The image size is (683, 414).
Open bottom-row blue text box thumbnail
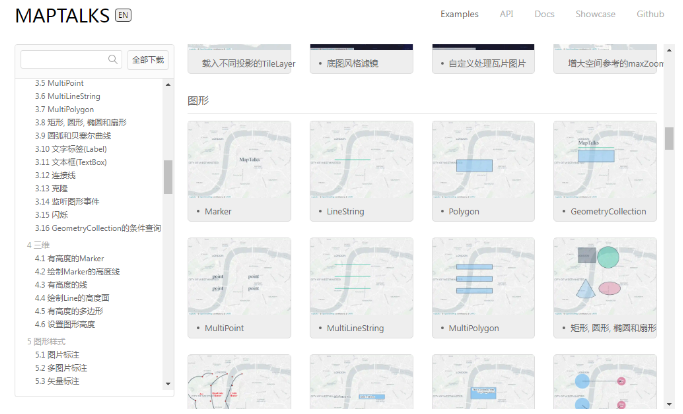tap(483, 382)
